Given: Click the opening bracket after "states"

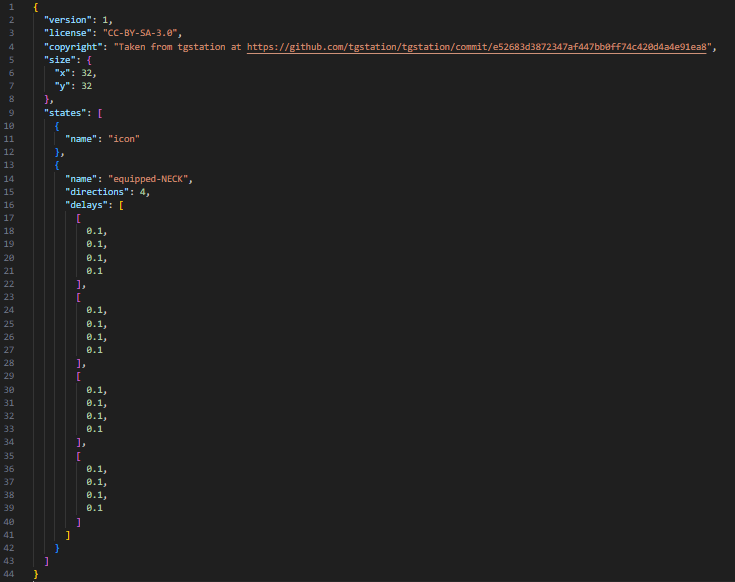Looking at the screenshot, I should pos(100,113).
